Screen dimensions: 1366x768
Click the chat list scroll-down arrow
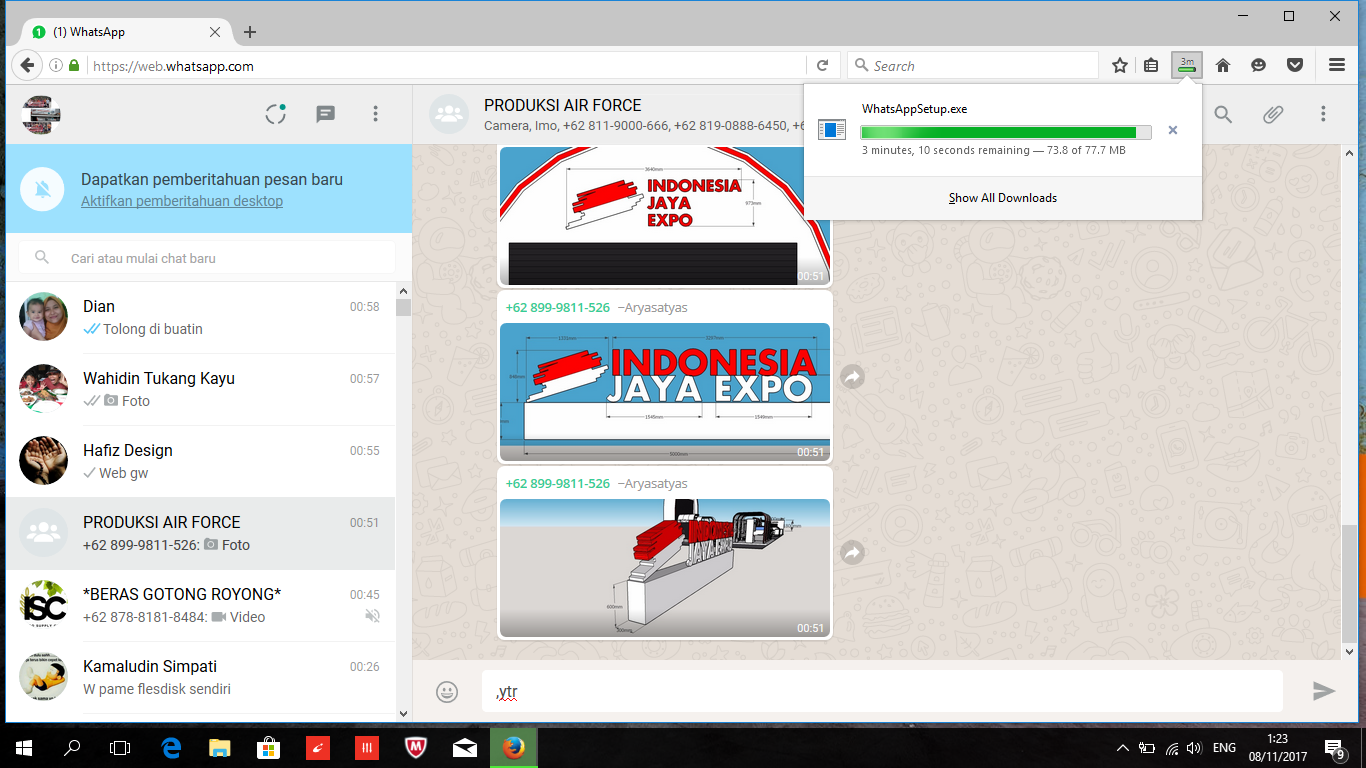click(404, 714)
